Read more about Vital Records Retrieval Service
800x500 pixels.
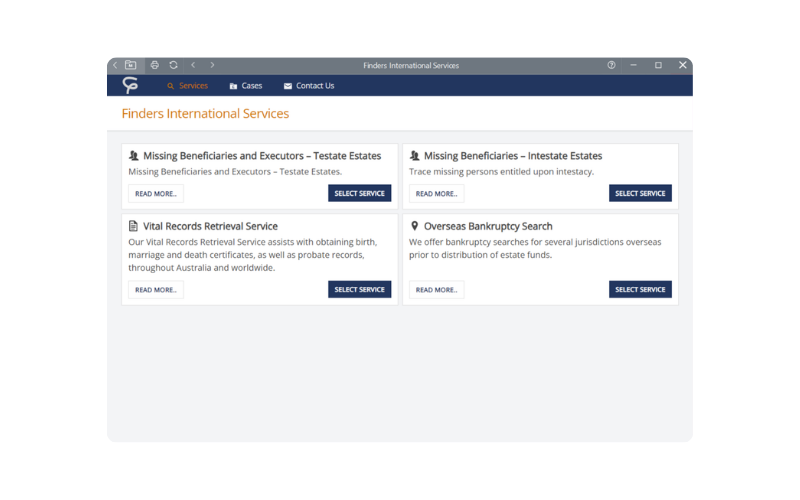click(156, 290)
